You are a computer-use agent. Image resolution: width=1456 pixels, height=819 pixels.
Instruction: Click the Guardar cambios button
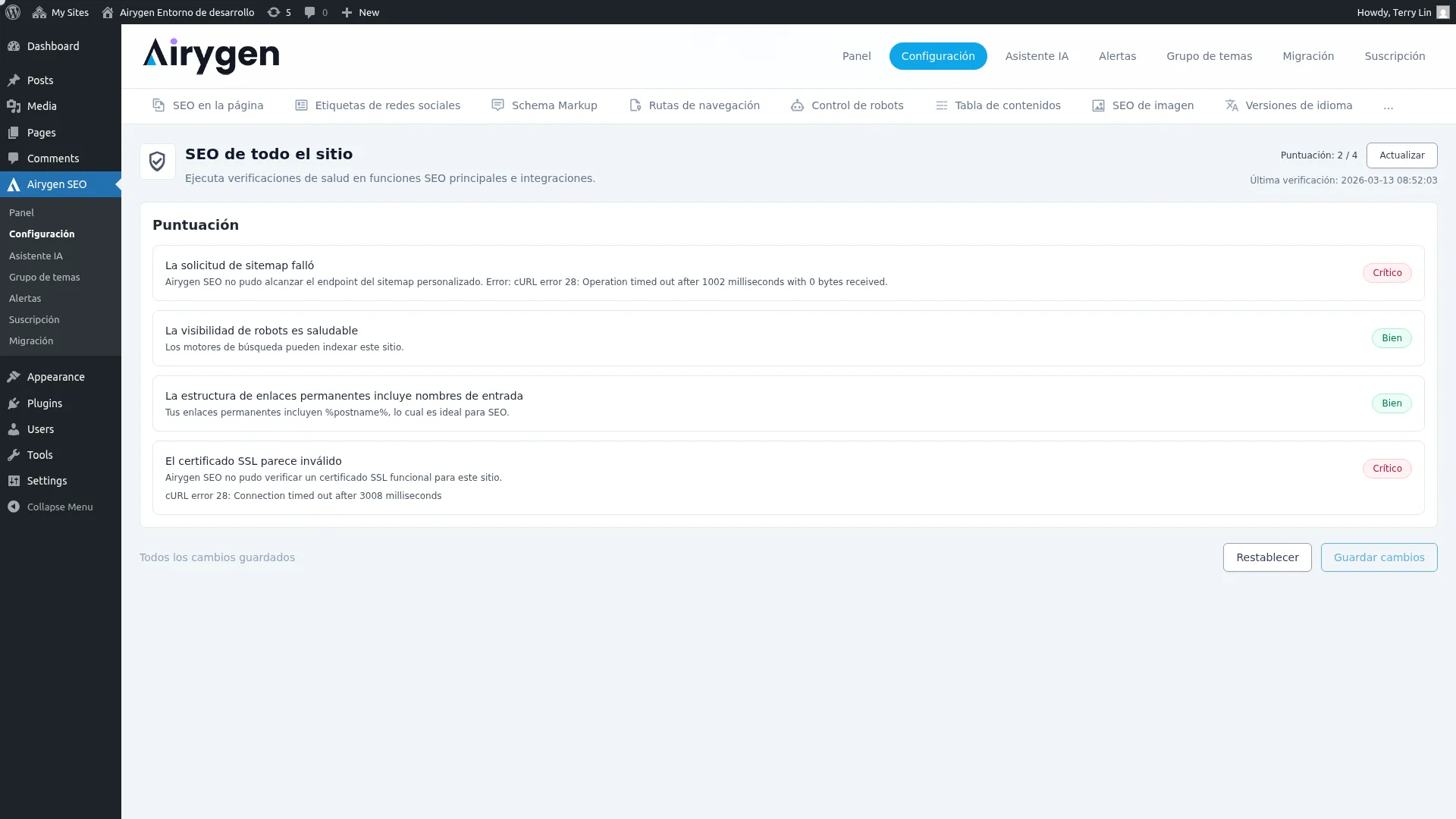click(x=1379, y=557)
